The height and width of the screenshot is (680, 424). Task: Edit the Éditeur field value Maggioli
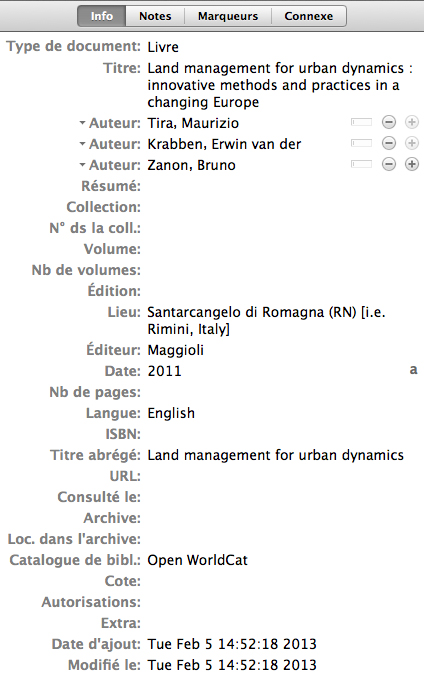[x=176, y=350]
